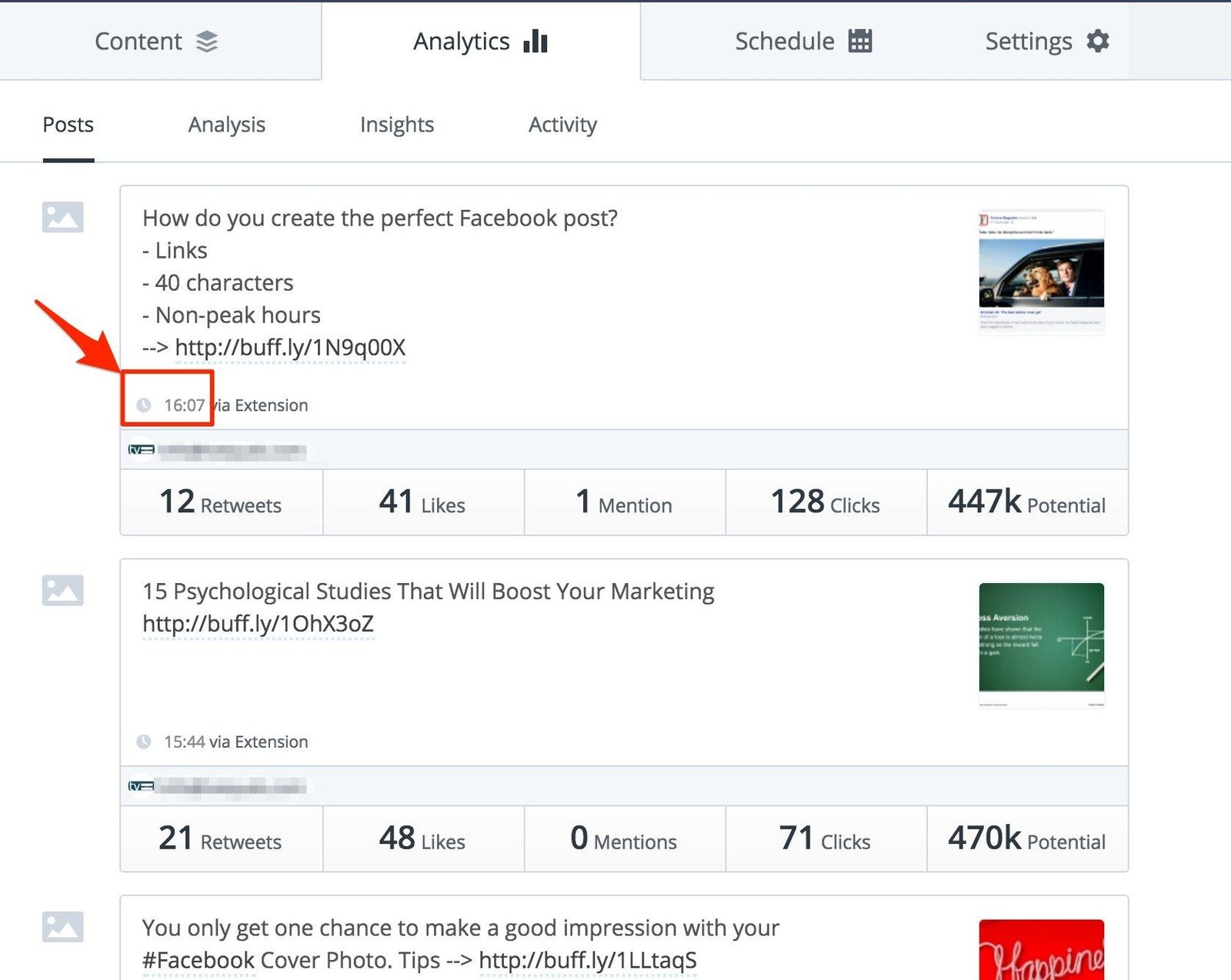
Task: Click the image placeholder icon beside the first post
Action: [x=64, y=217]
